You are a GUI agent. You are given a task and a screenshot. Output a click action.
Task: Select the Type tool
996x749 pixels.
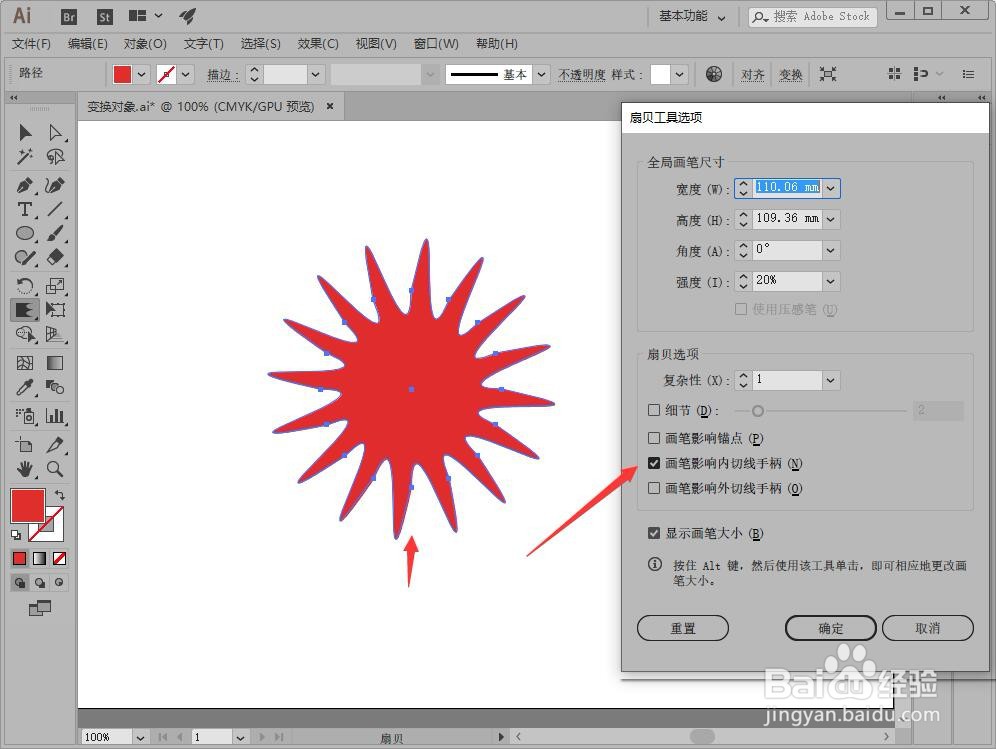(25, 209)
